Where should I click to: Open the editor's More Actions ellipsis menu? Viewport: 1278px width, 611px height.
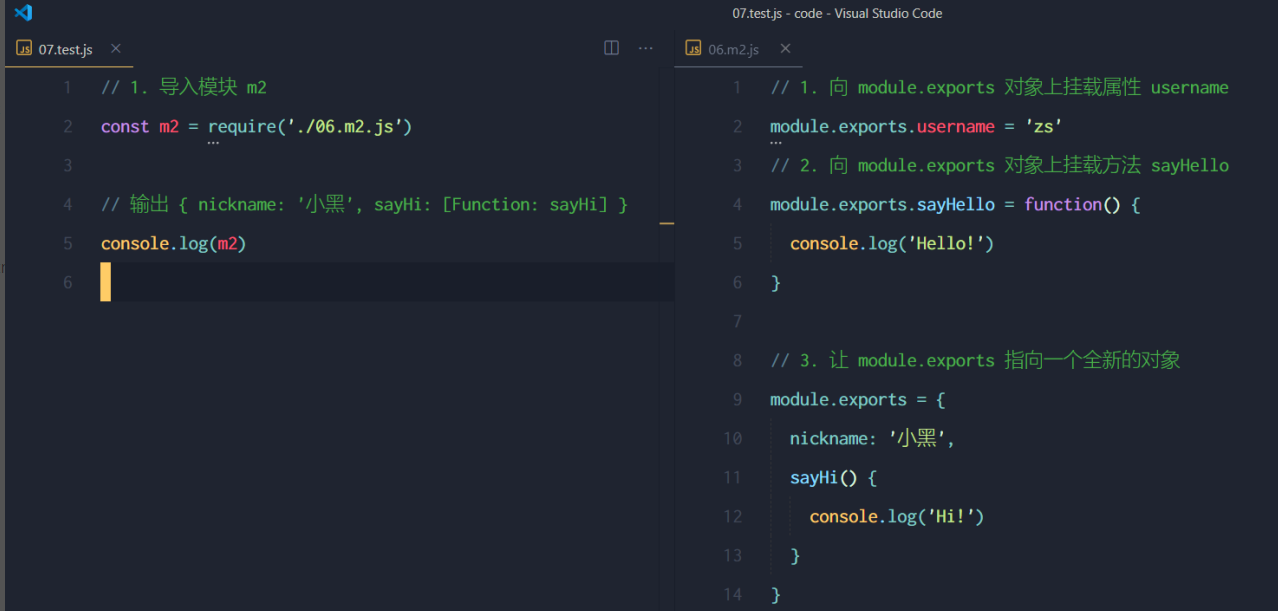point(645,48)
